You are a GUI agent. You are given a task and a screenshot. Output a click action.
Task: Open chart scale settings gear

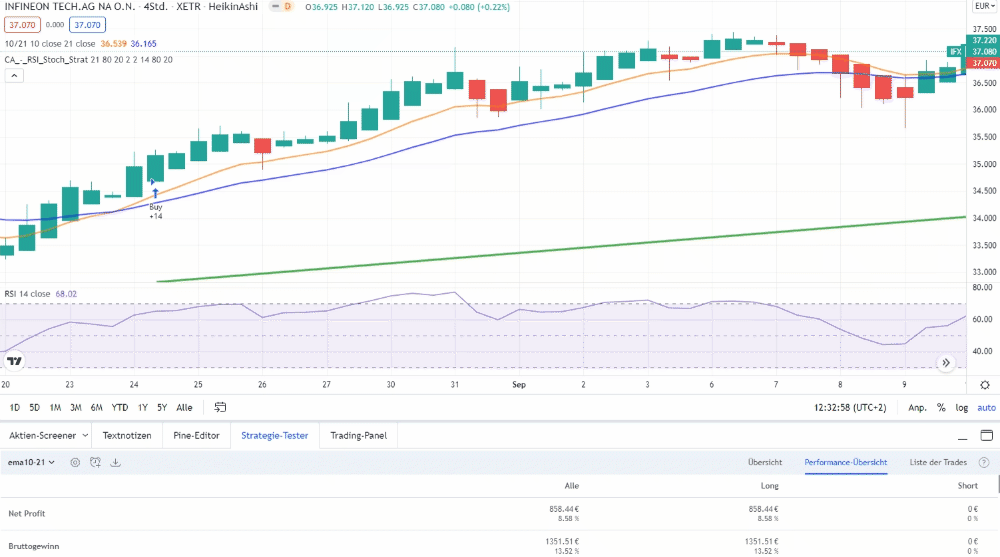tap(985, 385)
